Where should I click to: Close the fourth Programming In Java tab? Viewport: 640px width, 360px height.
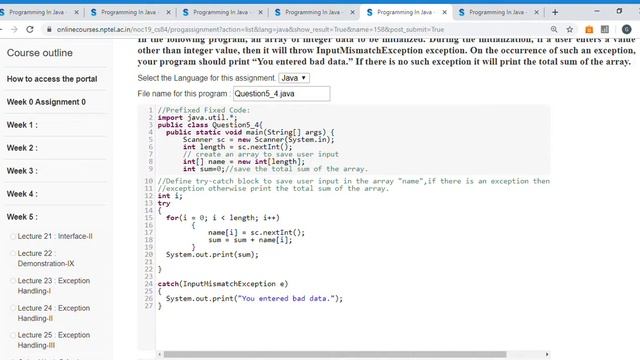pos(352,12)
